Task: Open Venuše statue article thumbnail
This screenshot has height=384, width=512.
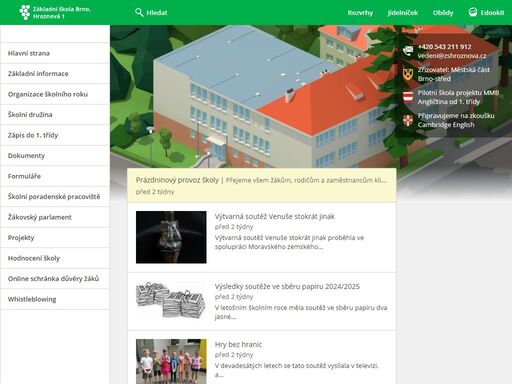Action: pos(171,237)
